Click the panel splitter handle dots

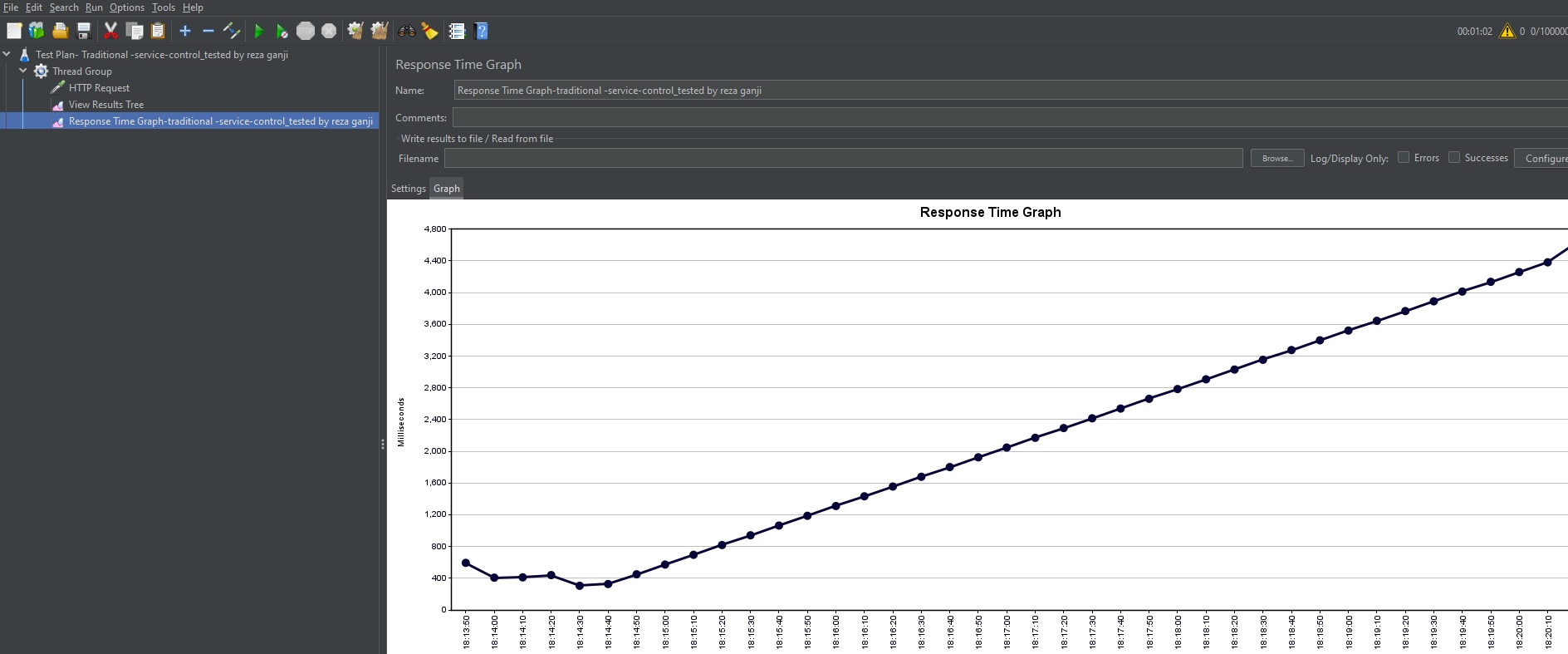tap(383, 444)
